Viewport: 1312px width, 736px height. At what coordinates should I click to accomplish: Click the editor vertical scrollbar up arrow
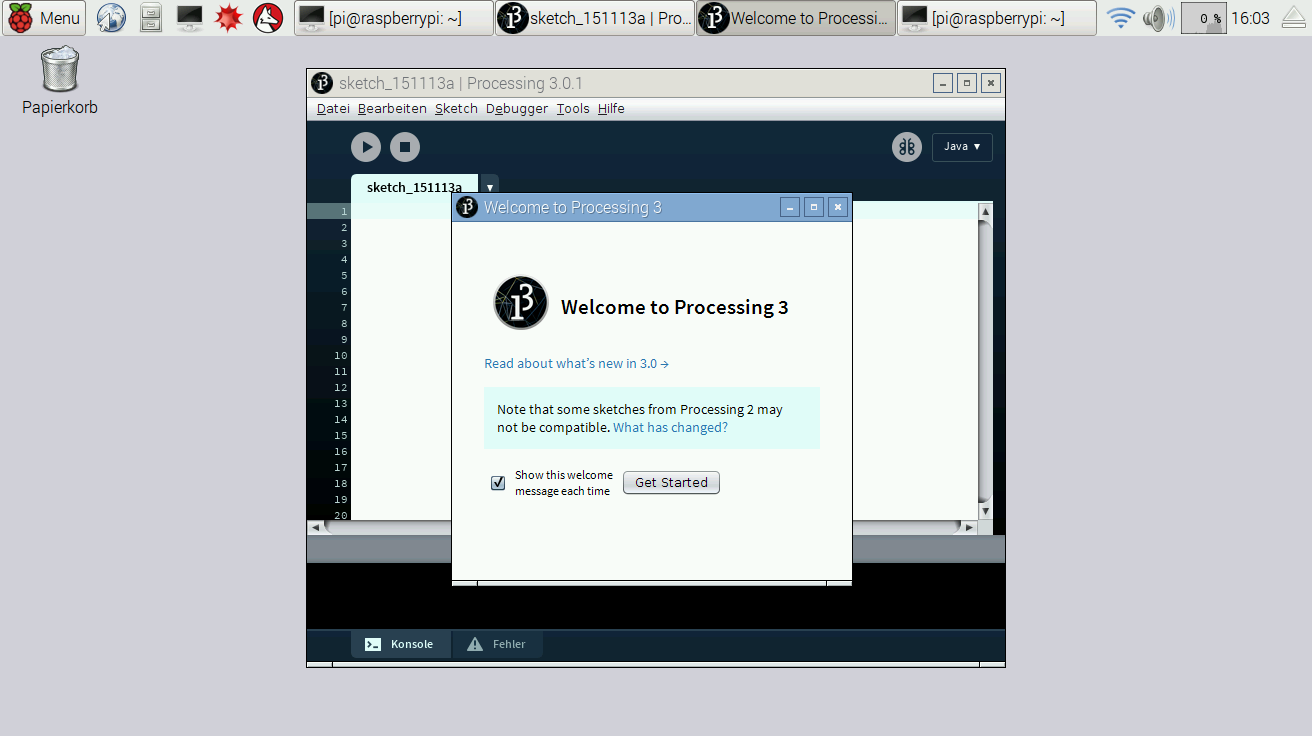click(985, 211)
